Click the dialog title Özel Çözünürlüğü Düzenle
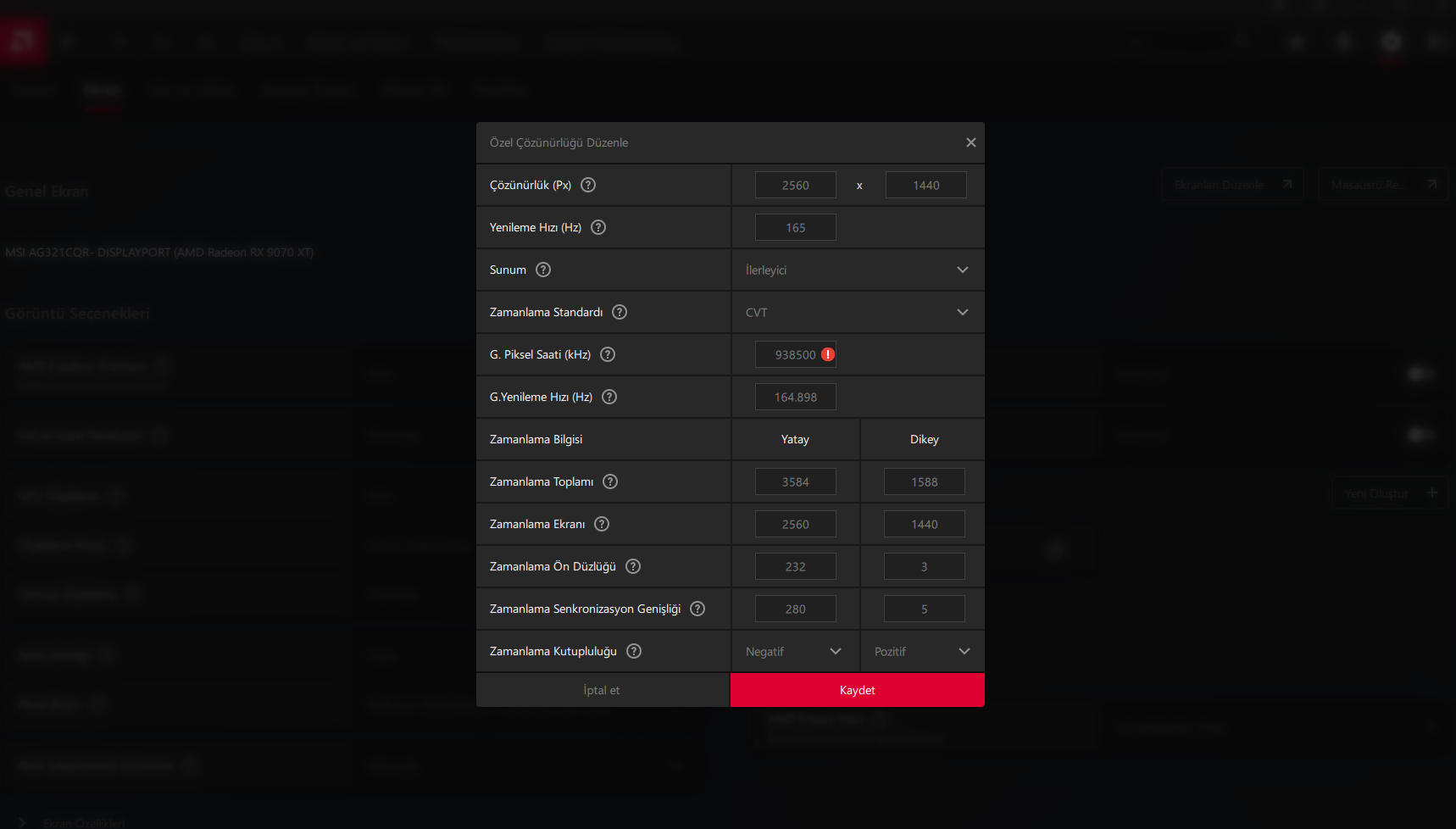The height and width of the screenshot is (829, 1456). [x=559, y=142]
